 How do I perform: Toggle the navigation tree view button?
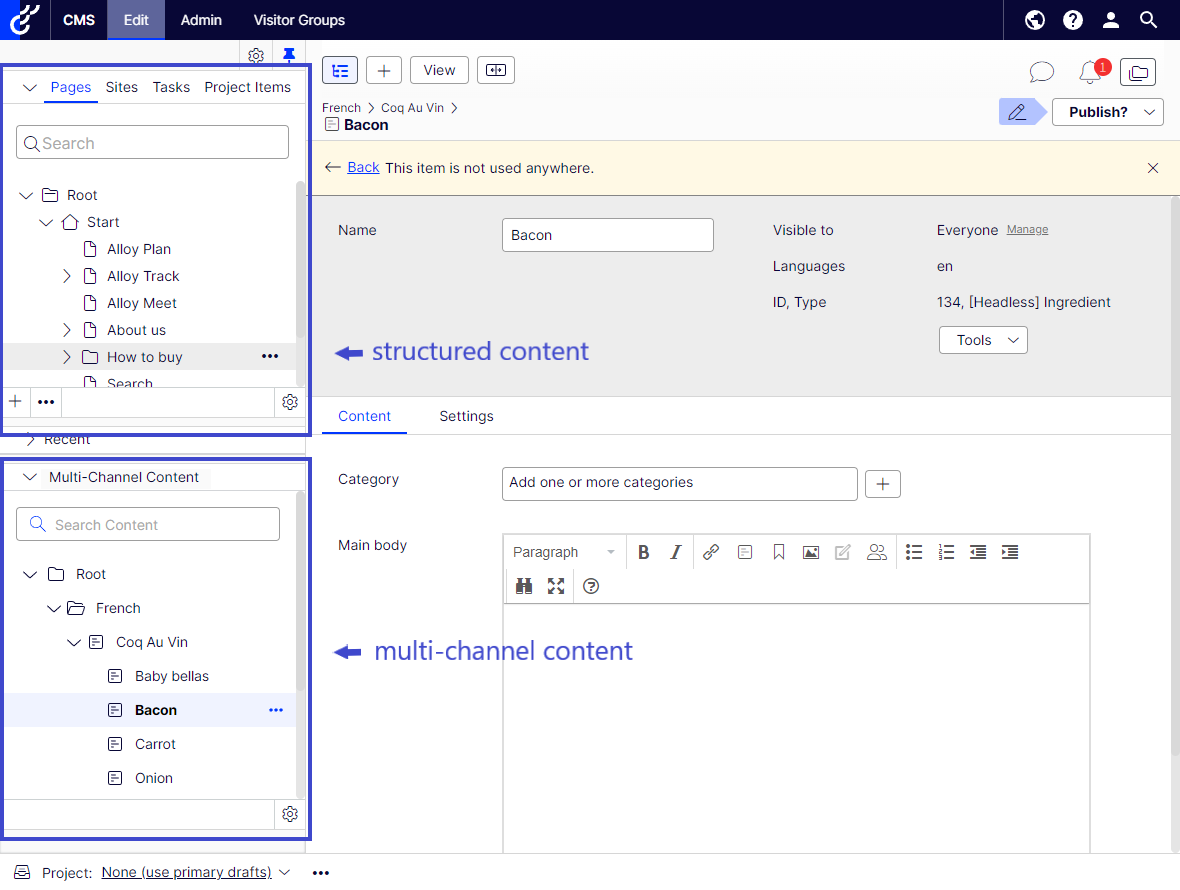[340, 70]
